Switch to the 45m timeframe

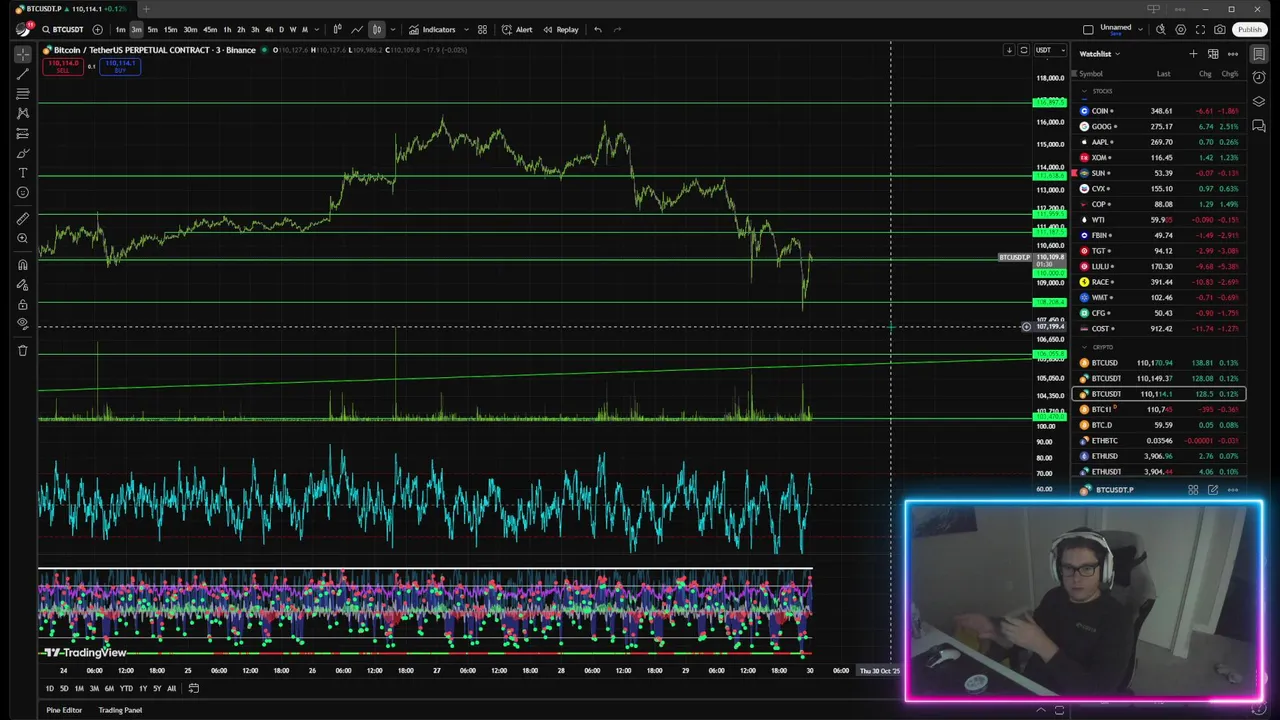click(x=210, y=29)
